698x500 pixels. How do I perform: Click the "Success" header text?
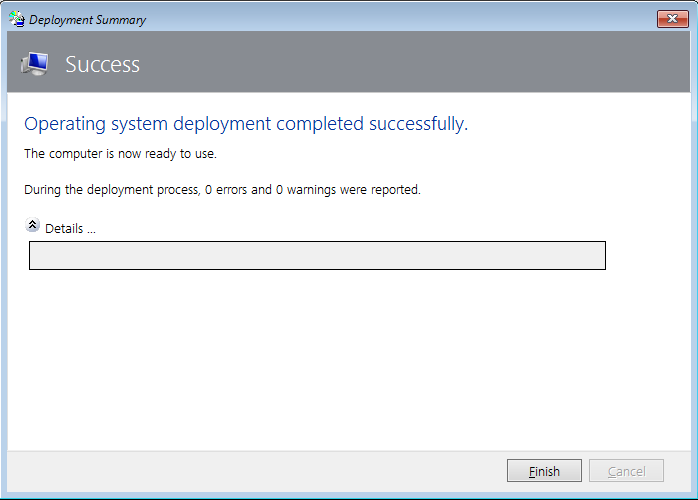click(102, 65)
